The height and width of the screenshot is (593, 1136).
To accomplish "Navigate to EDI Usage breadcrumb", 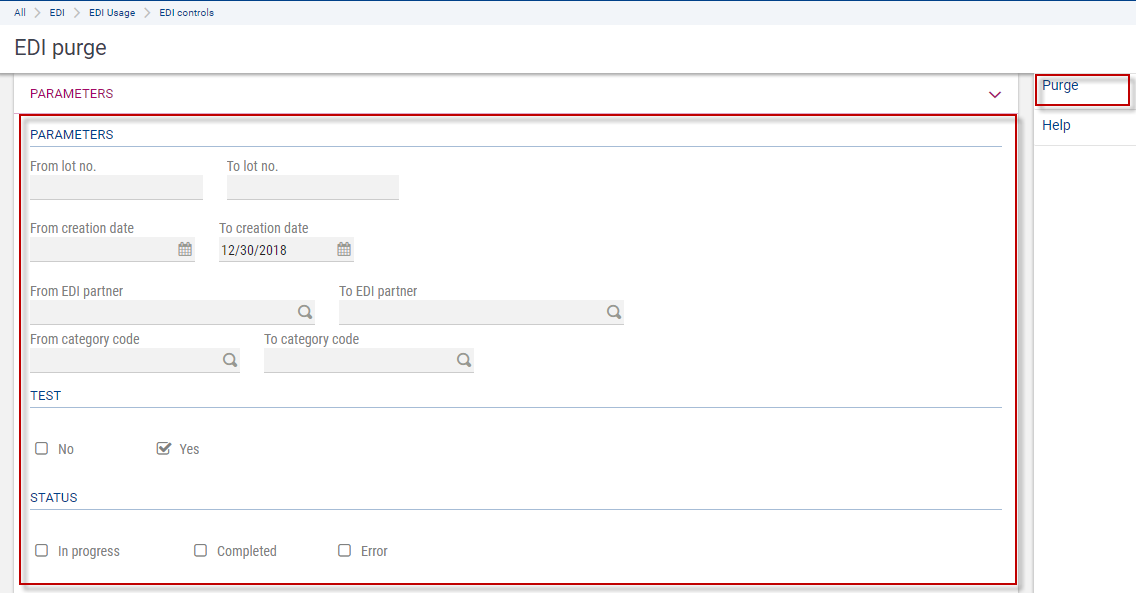I will 112,13.
